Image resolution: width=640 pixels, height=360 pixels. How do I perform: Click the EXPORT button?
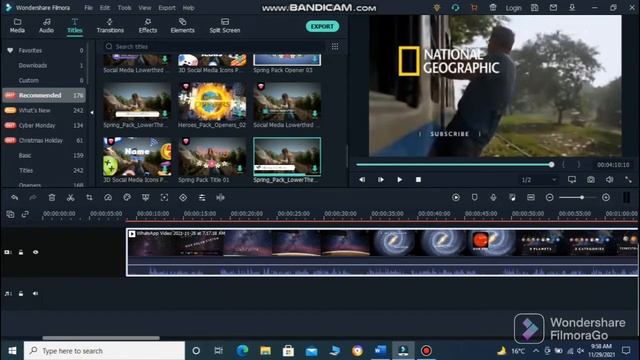click(322, 27)
